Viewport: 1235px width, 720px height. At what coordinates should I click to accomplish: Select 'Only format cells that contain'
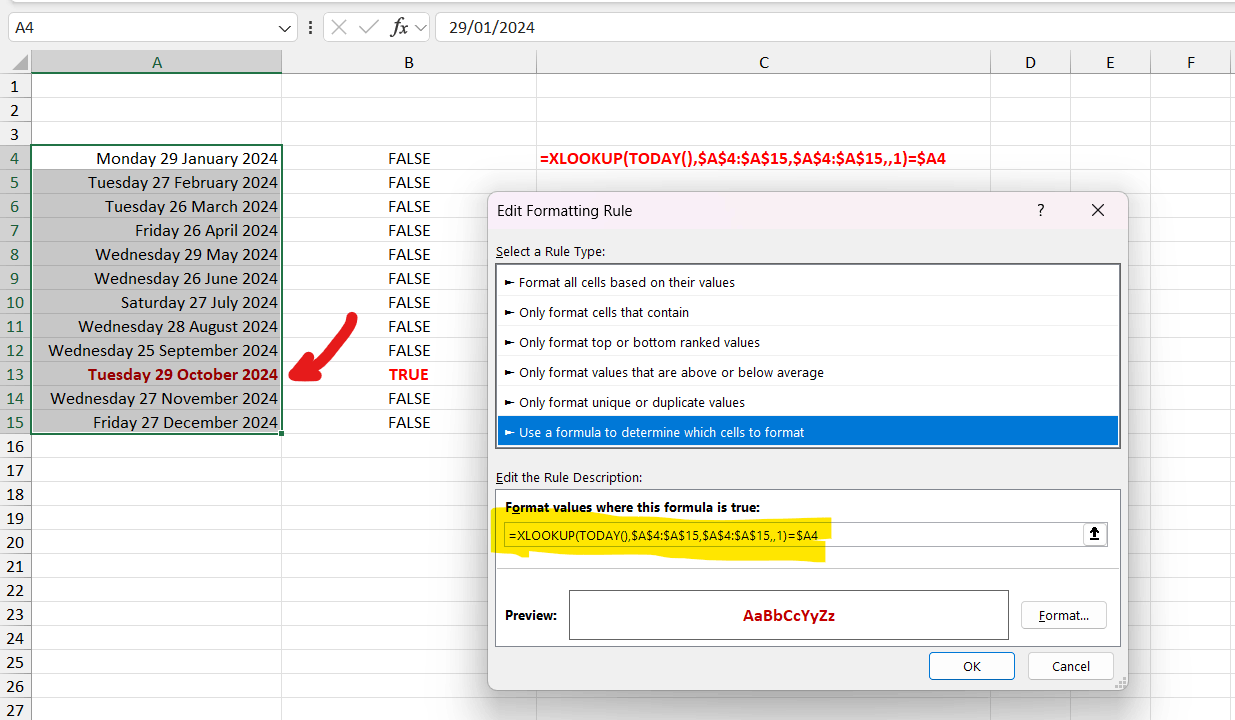(x=808, y=312)
